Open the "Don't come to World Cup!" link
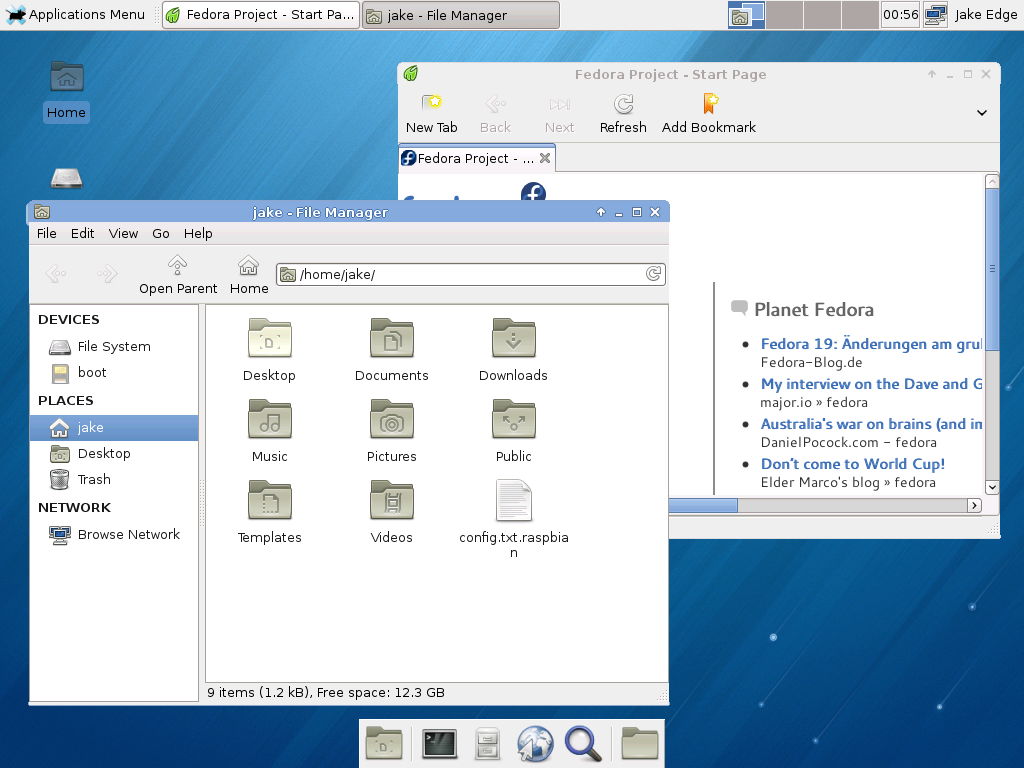Viewport: 1024px width, 768px height. click(x=852, y=464)
